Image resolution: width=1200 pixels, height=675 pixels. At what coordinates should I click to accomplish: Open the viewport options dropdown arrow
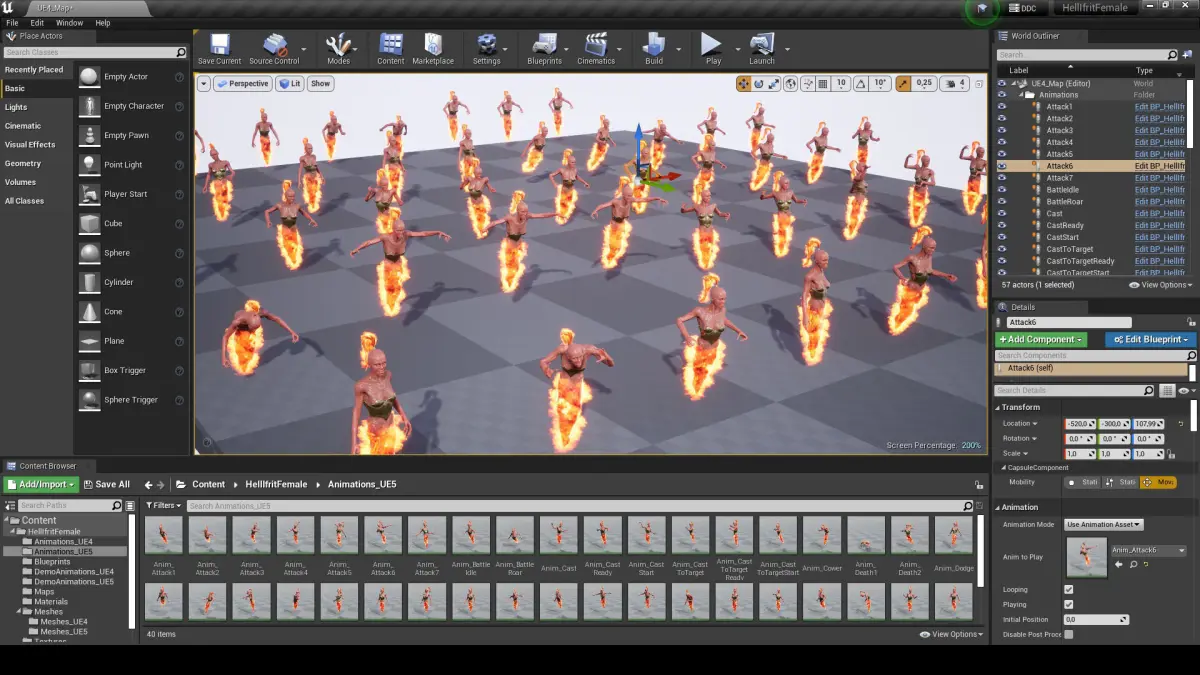204,84
